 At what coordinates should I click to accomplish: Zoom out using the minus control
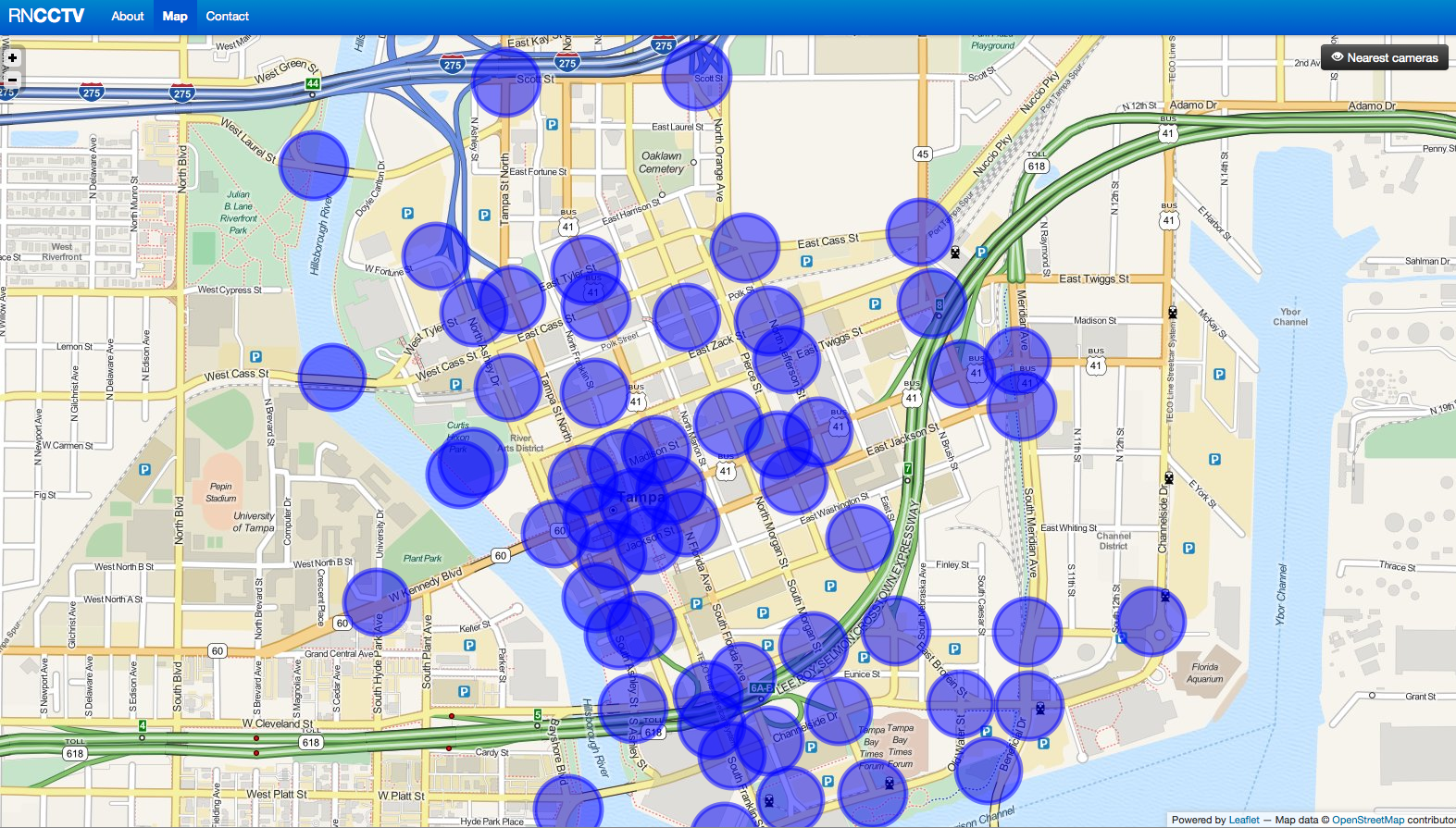(x=12, y=80)
